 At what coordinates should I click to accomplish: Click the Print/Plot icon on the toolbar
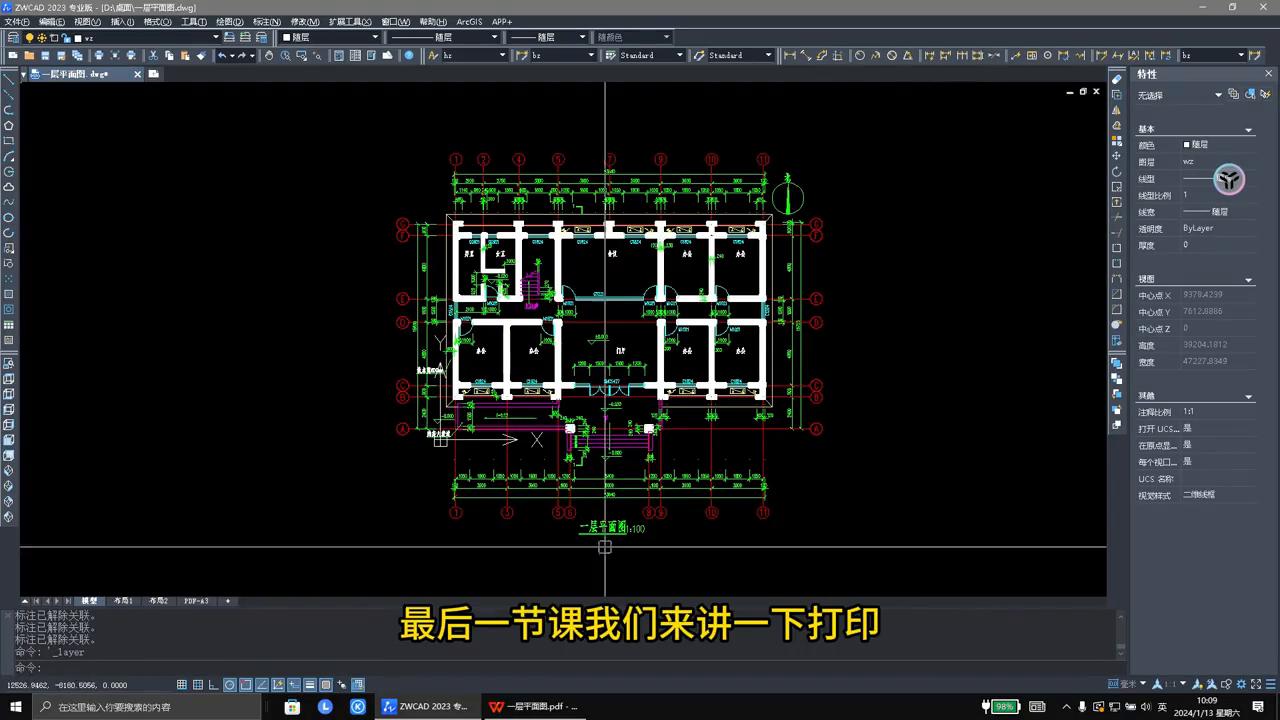[99, 55]
